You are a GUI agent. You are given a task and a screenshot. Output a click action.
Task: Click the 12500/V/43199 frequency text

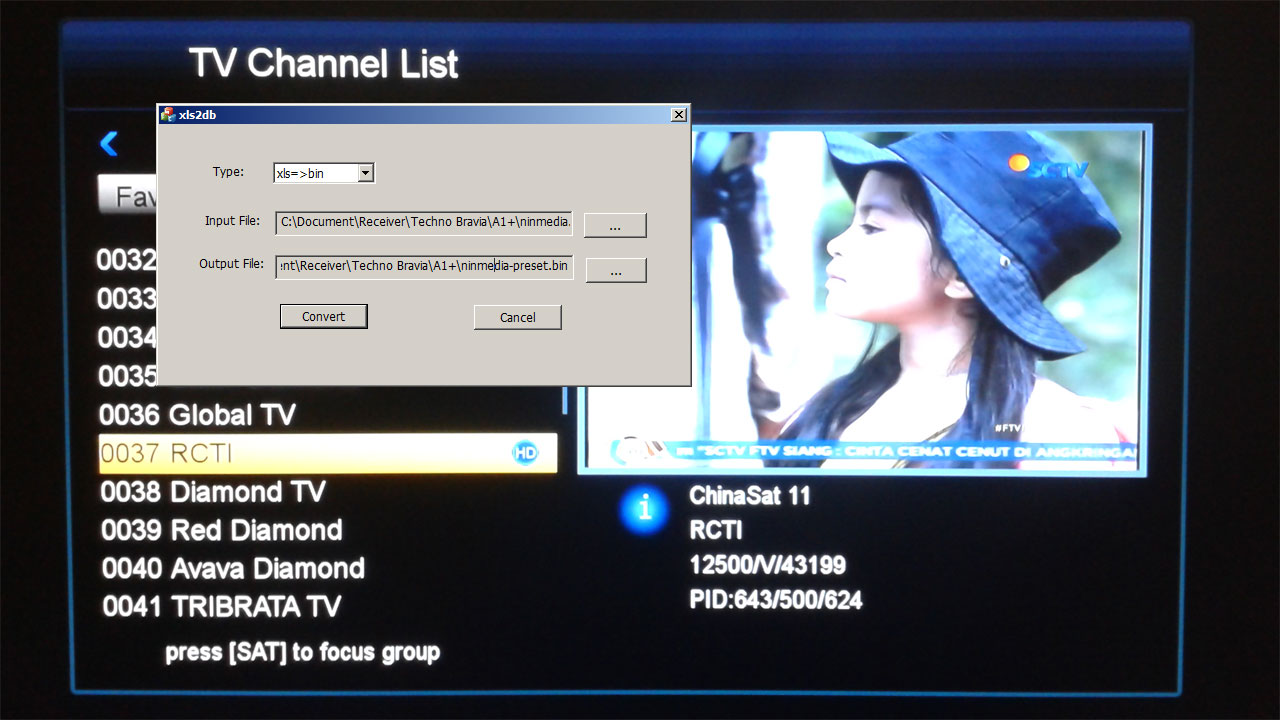[768, 566]
